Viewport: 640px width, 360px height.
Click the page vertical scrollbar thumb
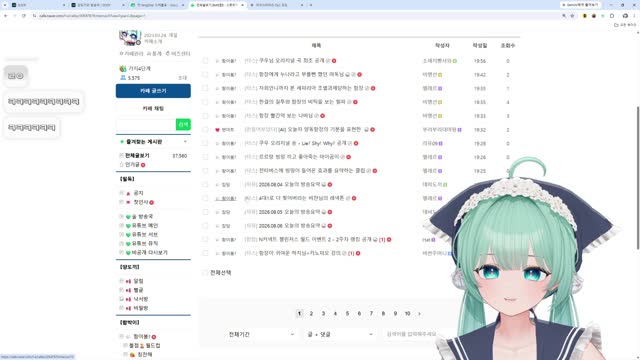tap(638, 178)
